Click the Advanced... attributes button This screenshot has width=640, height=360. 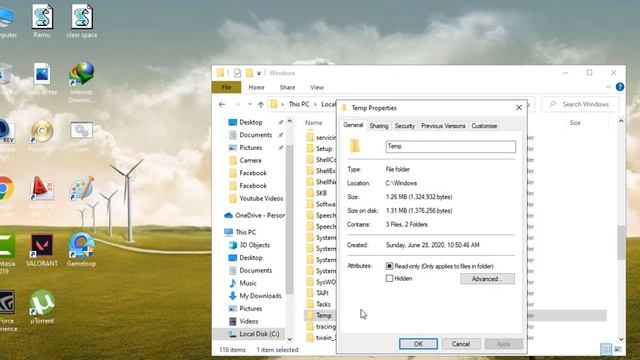click(x=487, y=279)
